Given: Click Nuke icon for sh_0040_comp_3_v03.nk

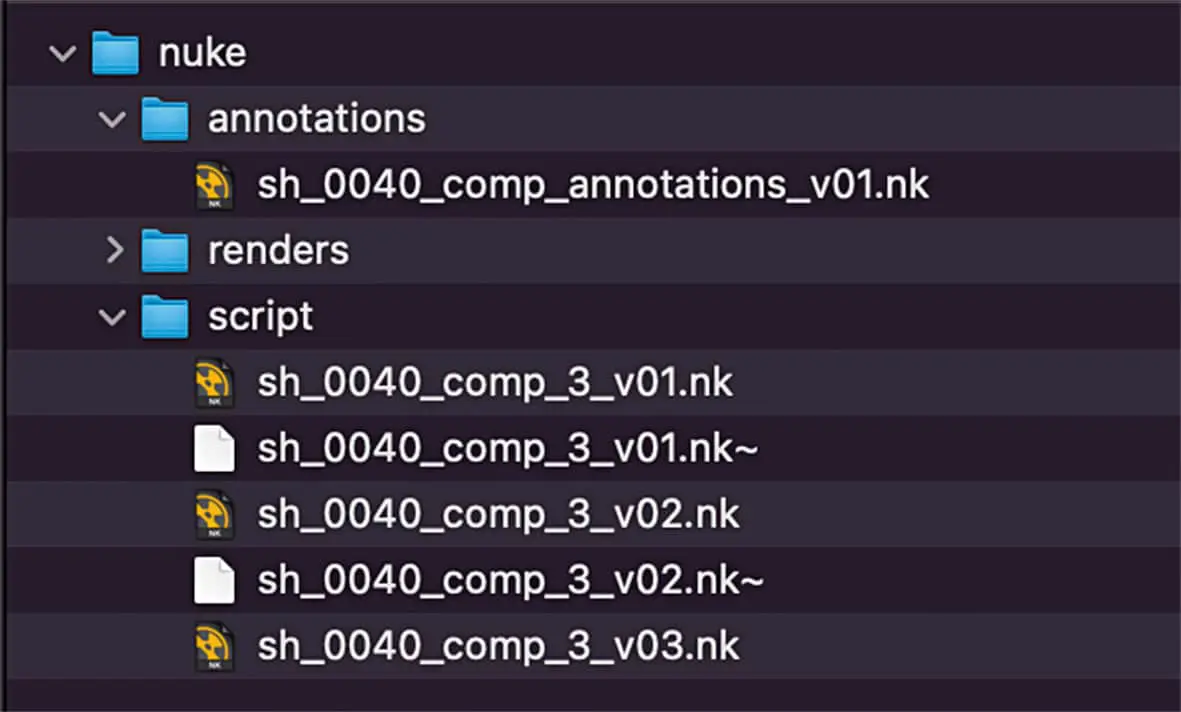Looking at the screenshot, I should pos(214,645).
